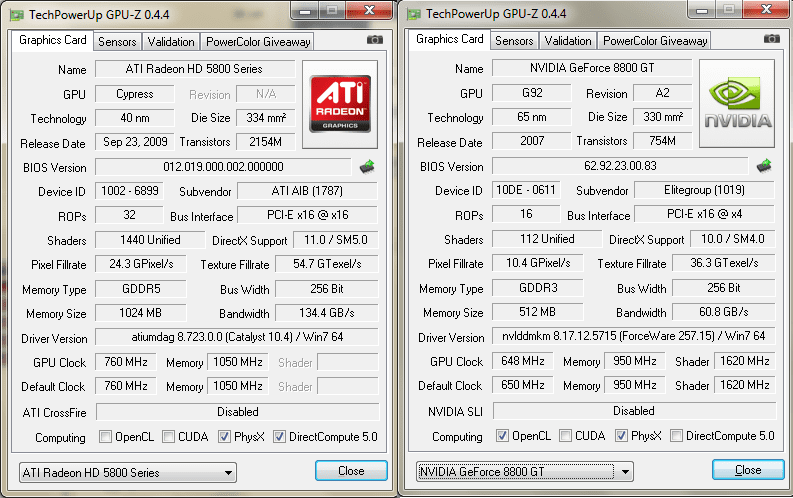The image size is (793, 498).
Task: Click the ATI Radeon HD 5800 Series name field
Action: pos(195,69)
